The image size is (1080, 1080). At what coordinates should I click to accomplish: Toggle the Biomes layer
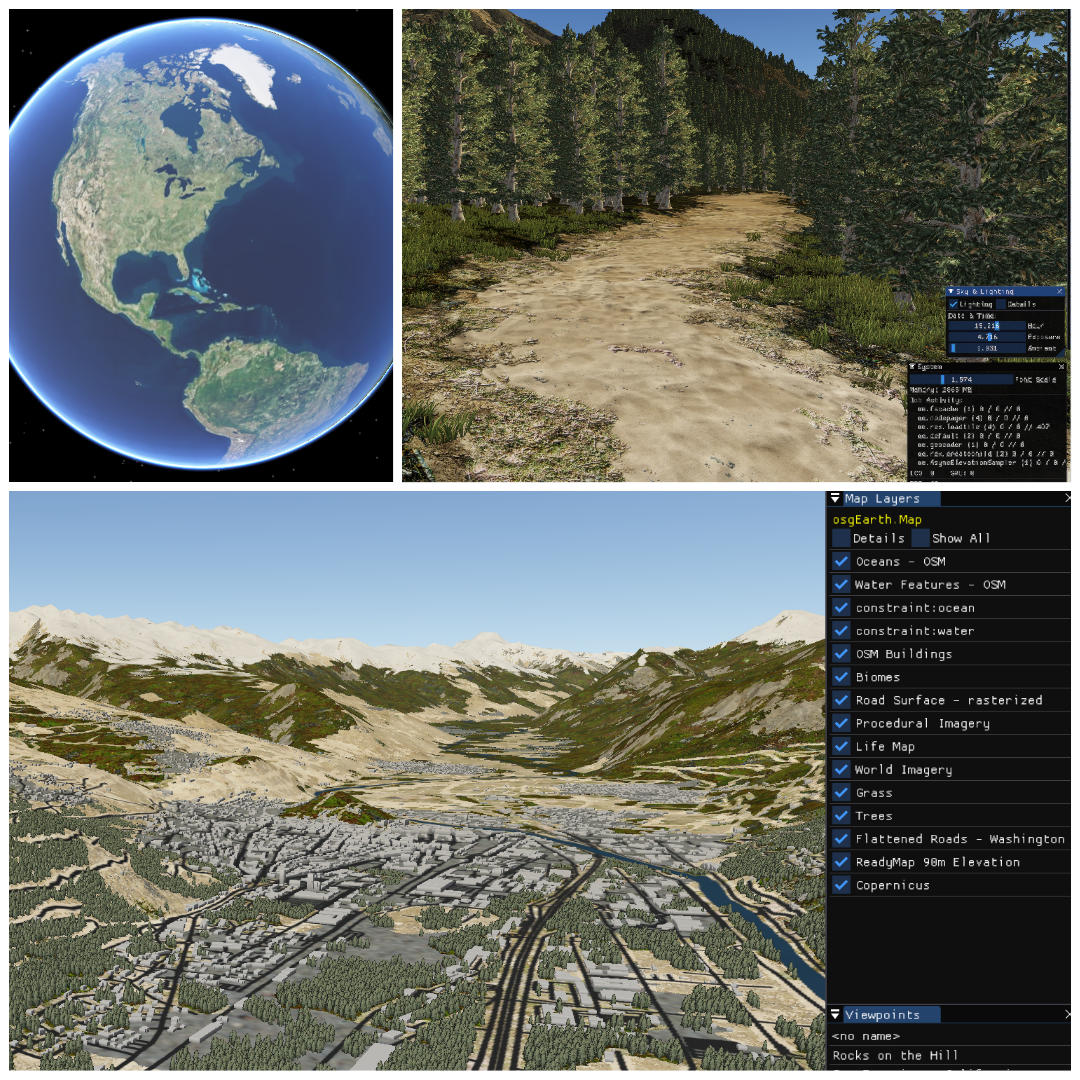pyautogui.click(x=841, y=677)
